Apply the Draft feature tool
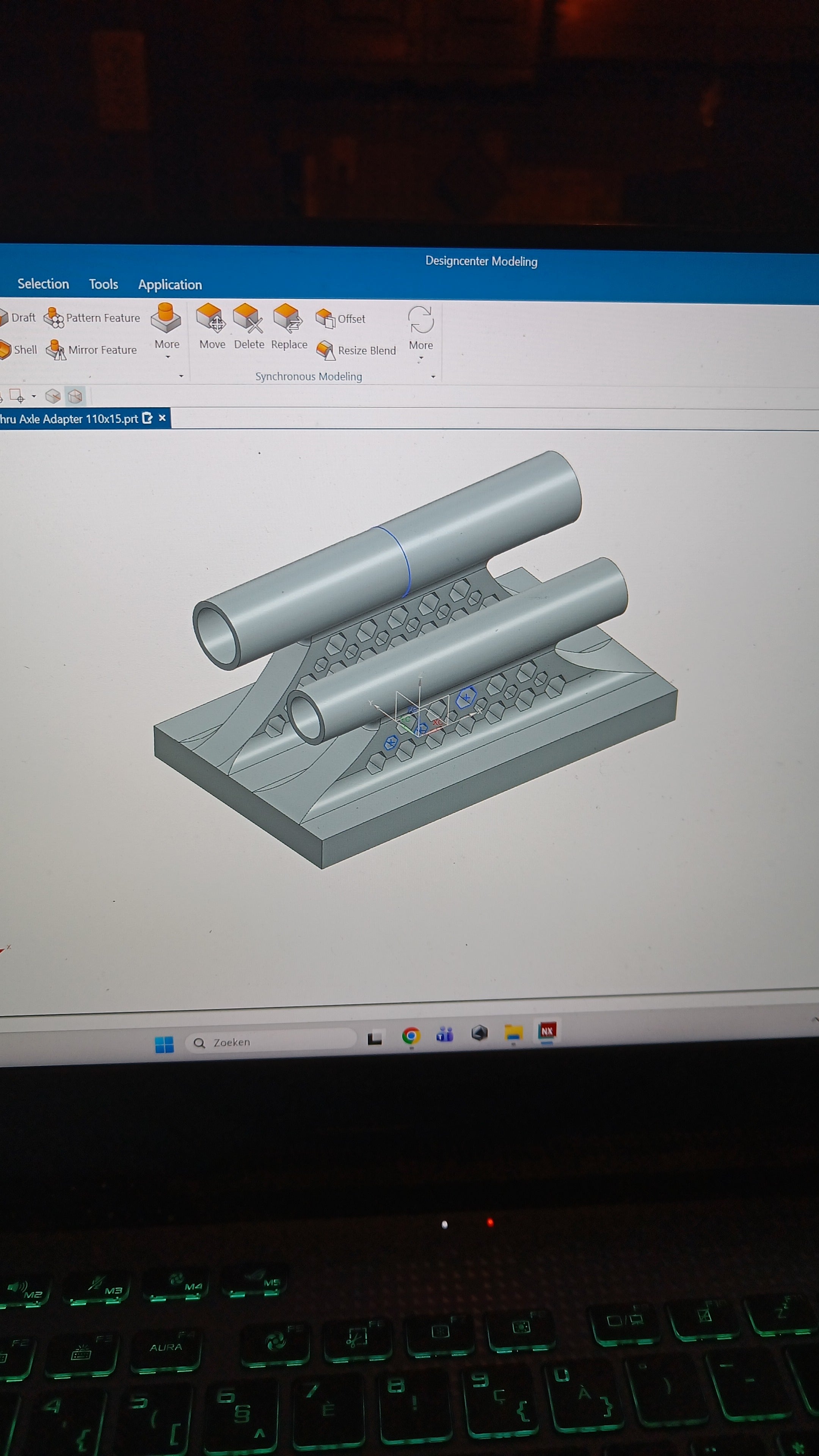The height and width of the screenshot is (1456, 819). coord(17,318)
